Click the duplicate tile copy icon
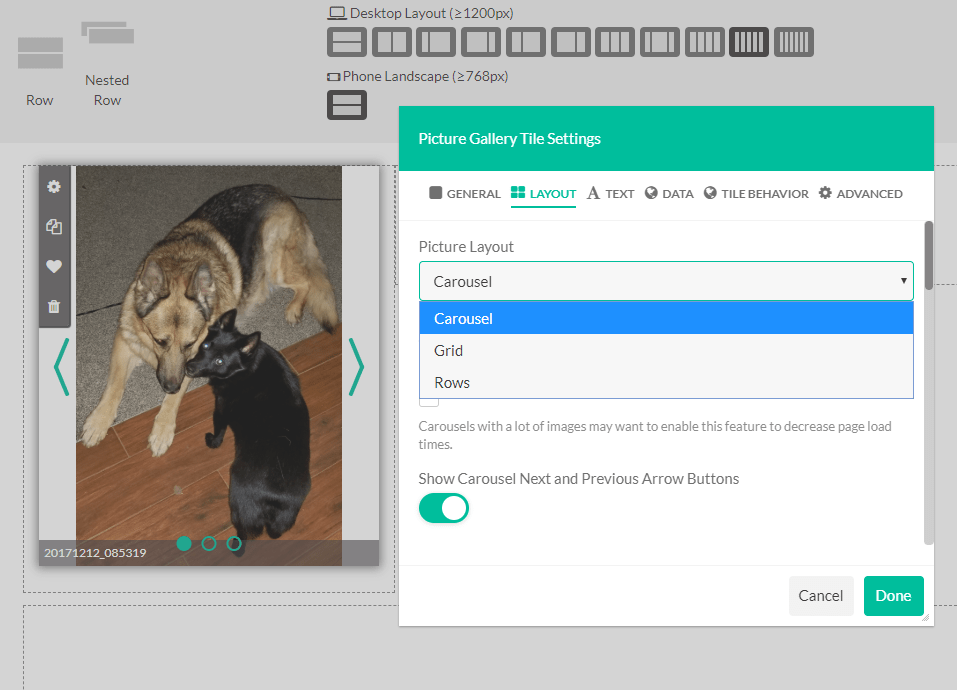Viewport: 957px width, 690px height. (x=54, y=226)
